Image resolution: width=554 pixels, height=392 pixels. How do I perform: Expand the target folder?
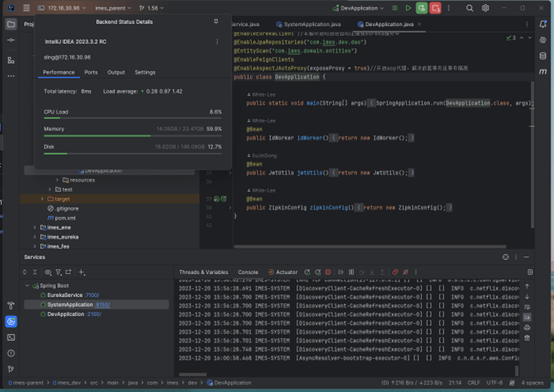tap(42, 199)
